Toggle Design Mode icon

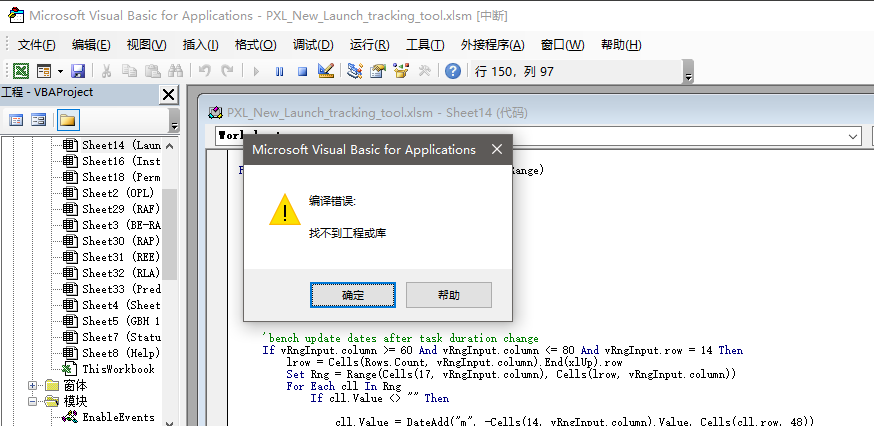tap(326, 71)
